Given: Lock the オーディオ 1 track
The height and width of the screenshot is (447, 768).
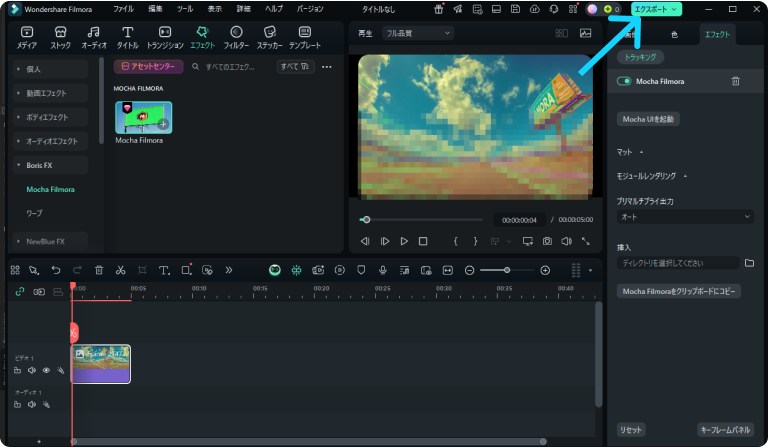Looking at the screenshot, I should [x=18, y=404].
